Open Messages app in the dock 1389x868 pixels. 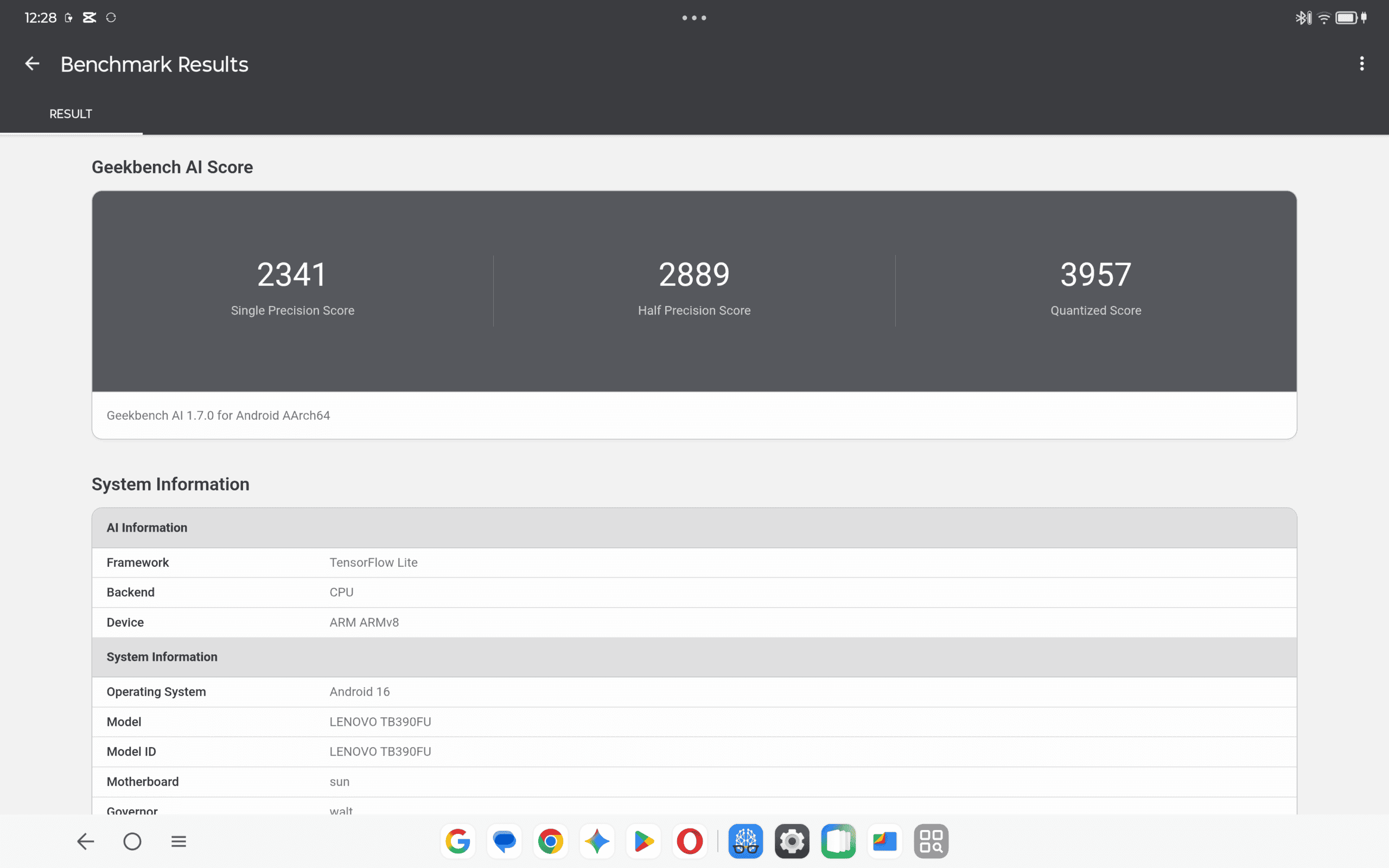pyautogui.click(x=505, y=841)
